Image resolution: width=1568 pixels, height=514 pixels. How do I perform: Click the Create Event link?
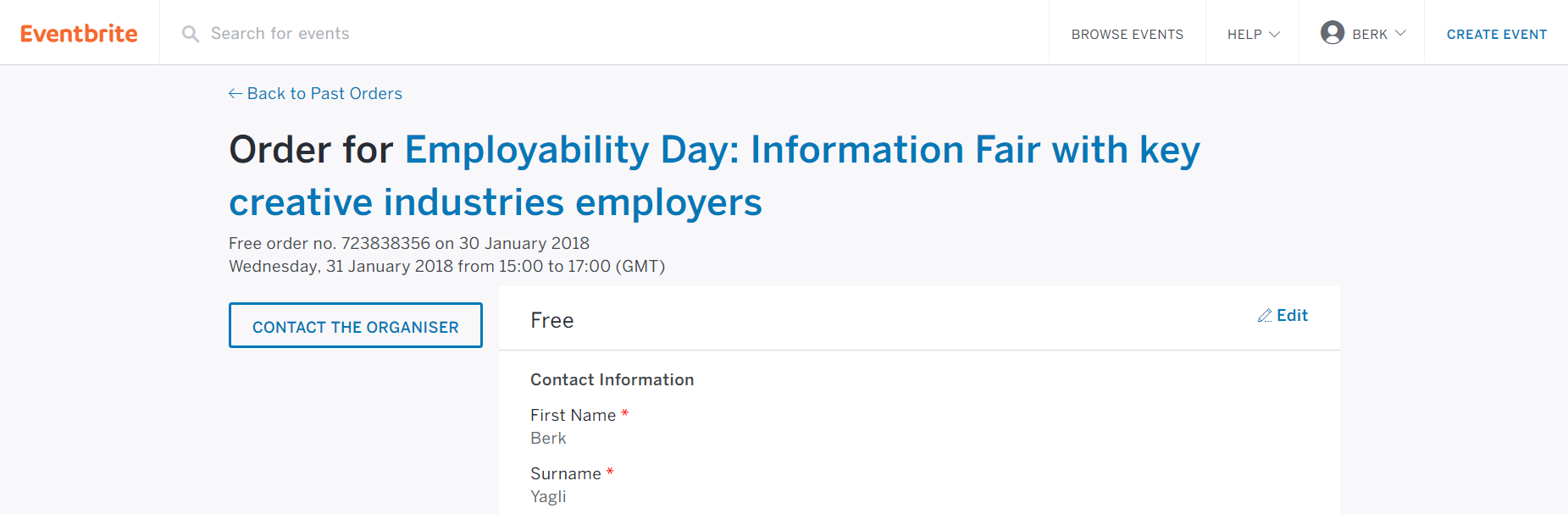point(1496,35)
